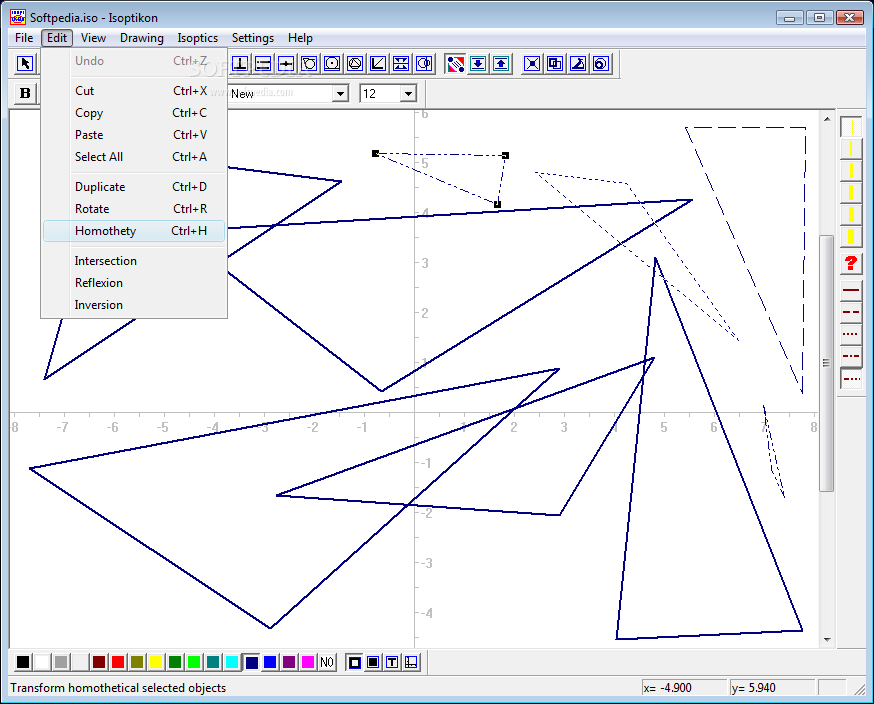Click the vertical scrollbar down arrow
Screen dimensions: 874x704
[827, 640]
